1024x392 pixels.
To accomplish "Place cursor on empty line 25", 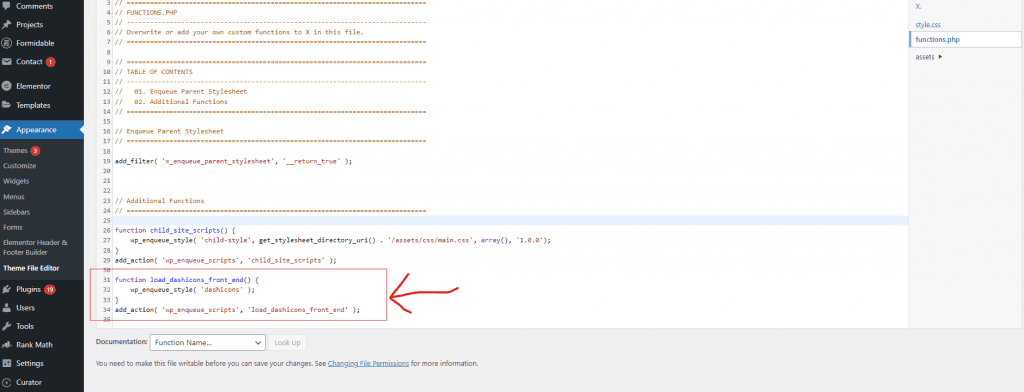I will point(511,220).
